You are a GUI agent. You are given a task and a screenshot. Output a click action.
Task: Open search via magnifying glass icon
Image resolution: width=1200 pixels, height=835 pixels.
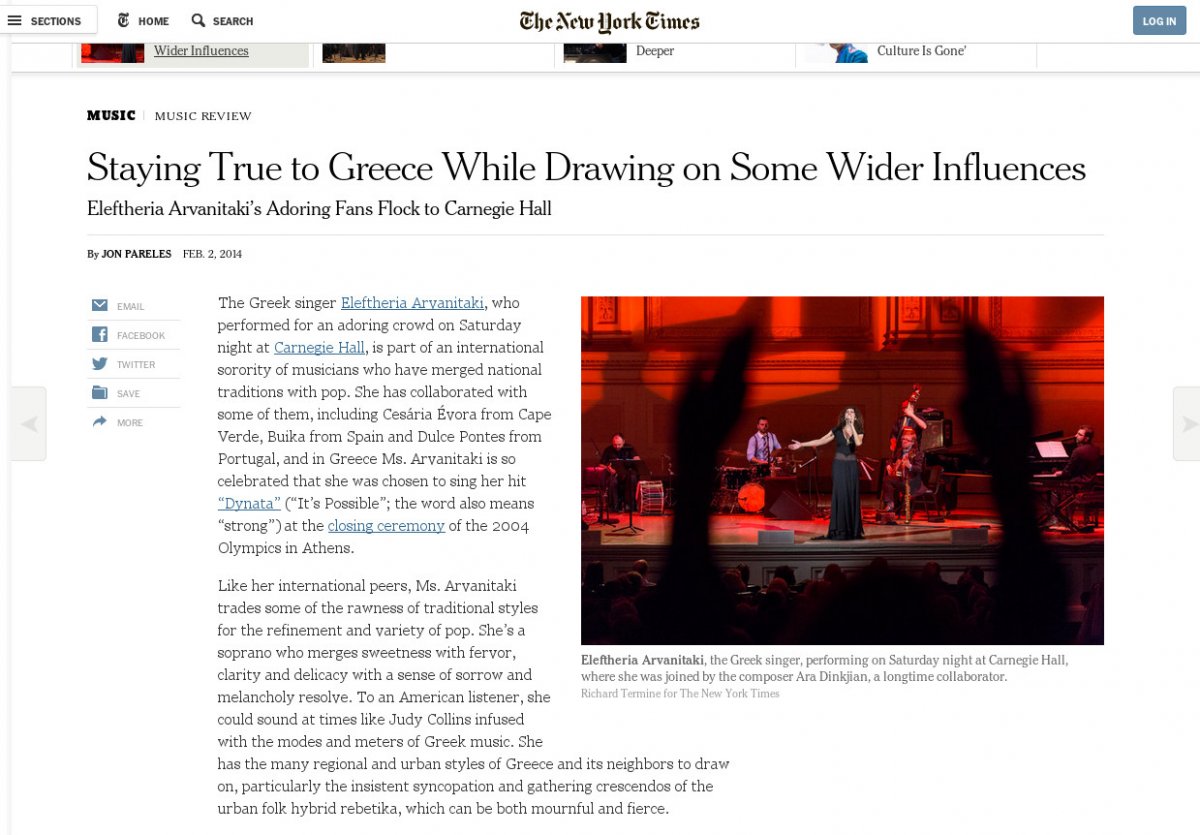tap(198, 20)
